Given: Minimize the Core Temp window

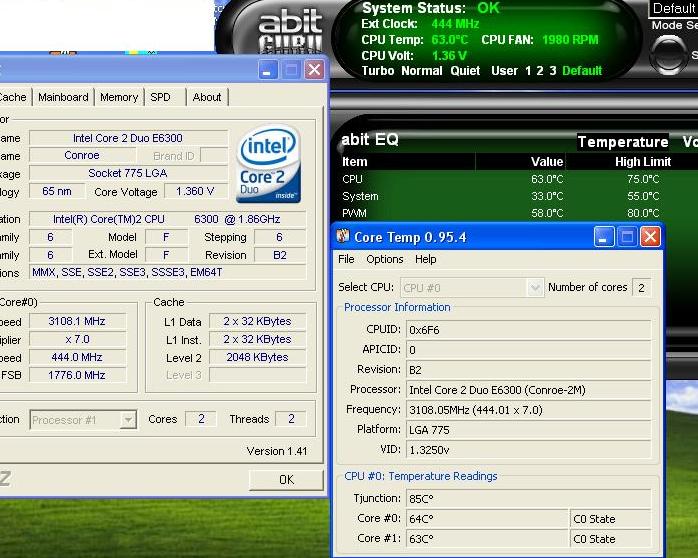Looking at the screenshot, I should pyautogui.click(x=604, y=237).
